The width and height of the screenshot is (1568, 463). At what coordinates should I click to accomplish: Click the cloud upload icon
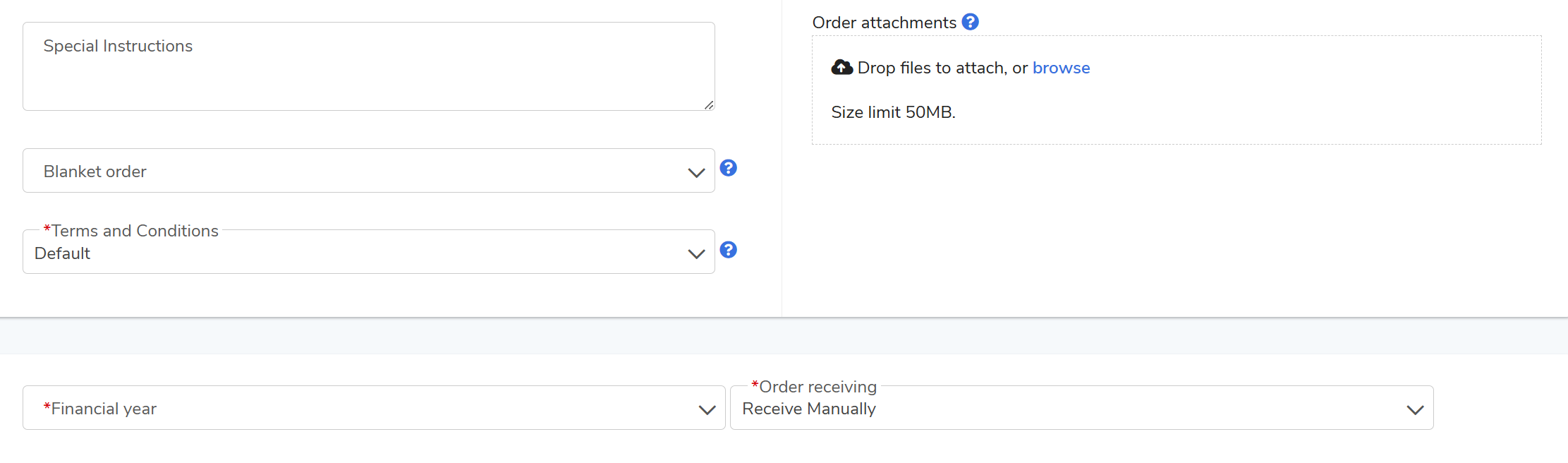pos(841,68)
